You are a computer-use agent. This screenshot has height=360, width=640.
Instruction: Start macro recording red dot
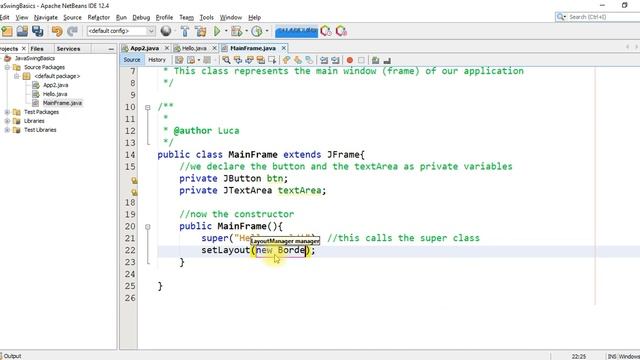[350, 60]
